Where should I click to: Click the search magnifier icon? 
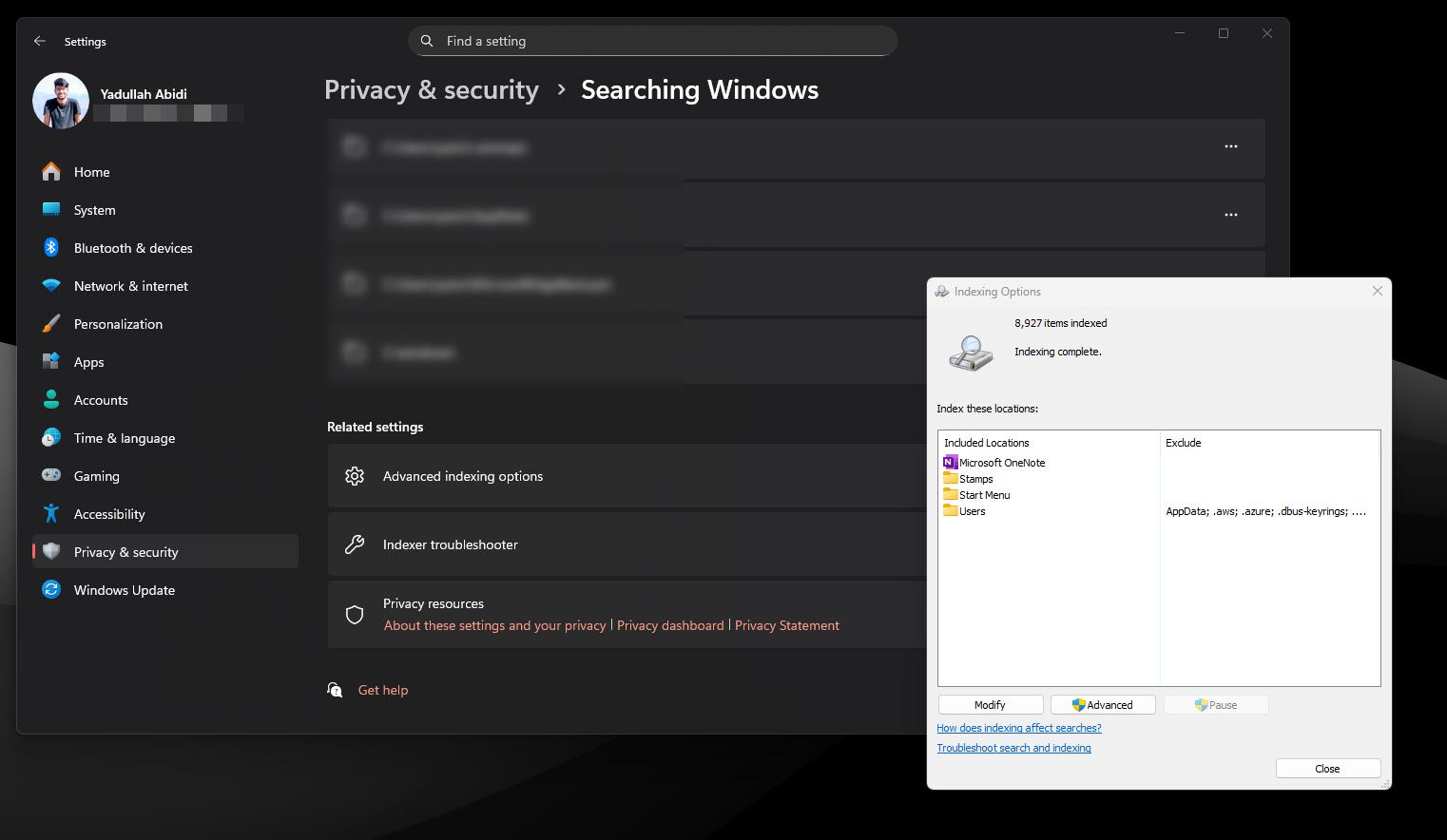coord(427,41)
